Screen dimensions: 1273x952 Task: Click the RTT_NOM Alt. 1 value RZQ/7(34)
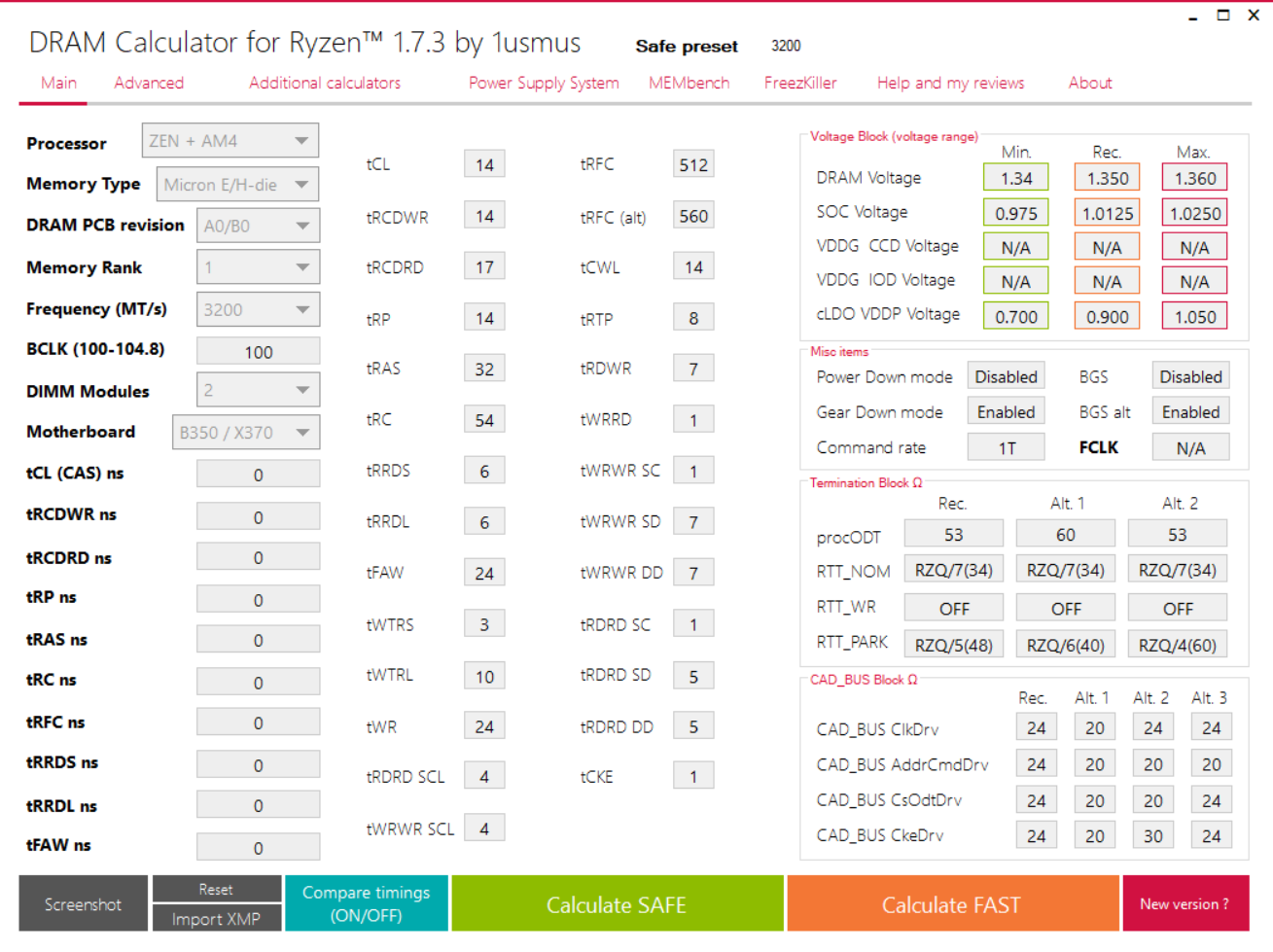(1066, 570)
